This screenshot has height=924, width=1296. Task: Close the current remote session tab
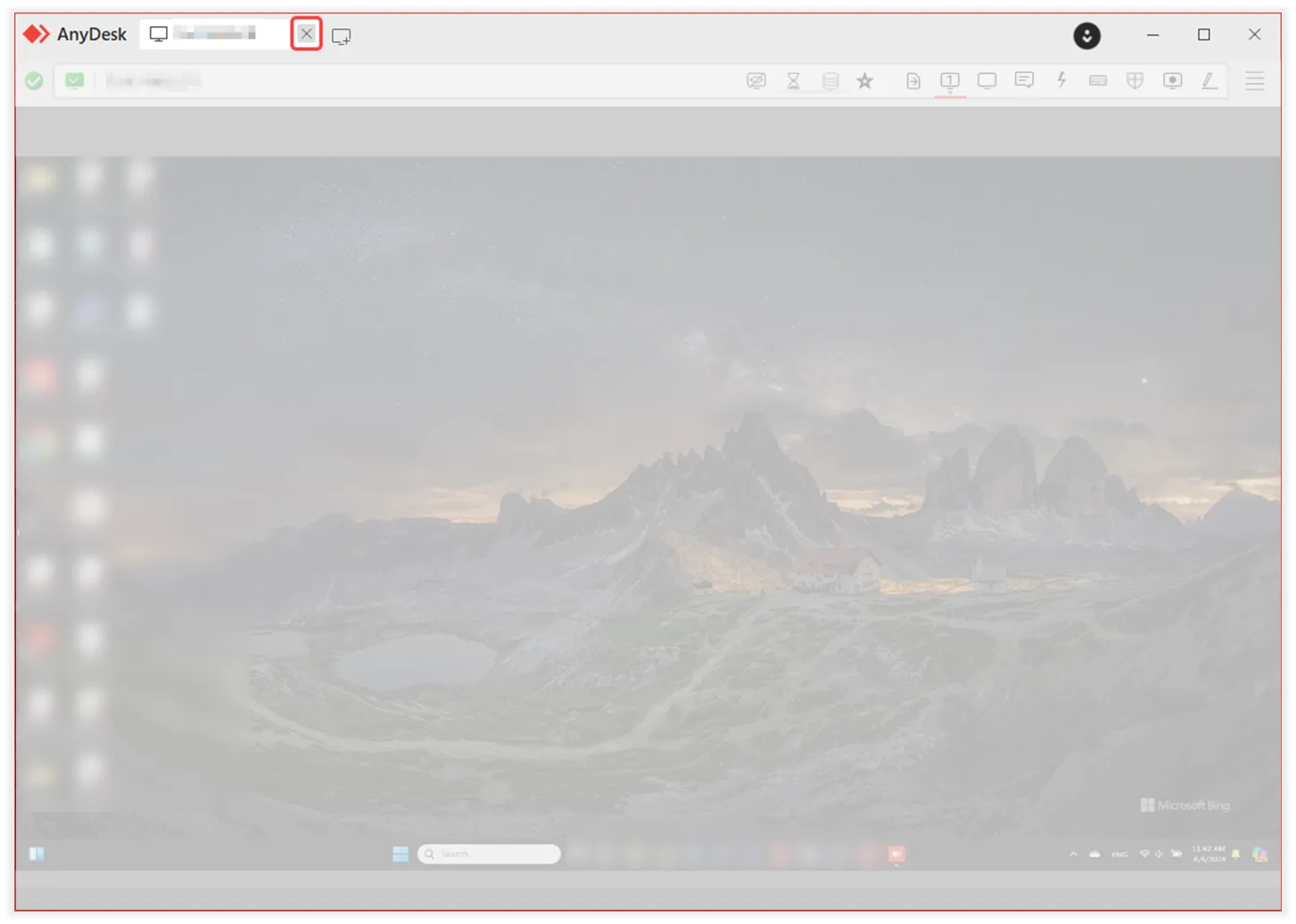(306, 33)
